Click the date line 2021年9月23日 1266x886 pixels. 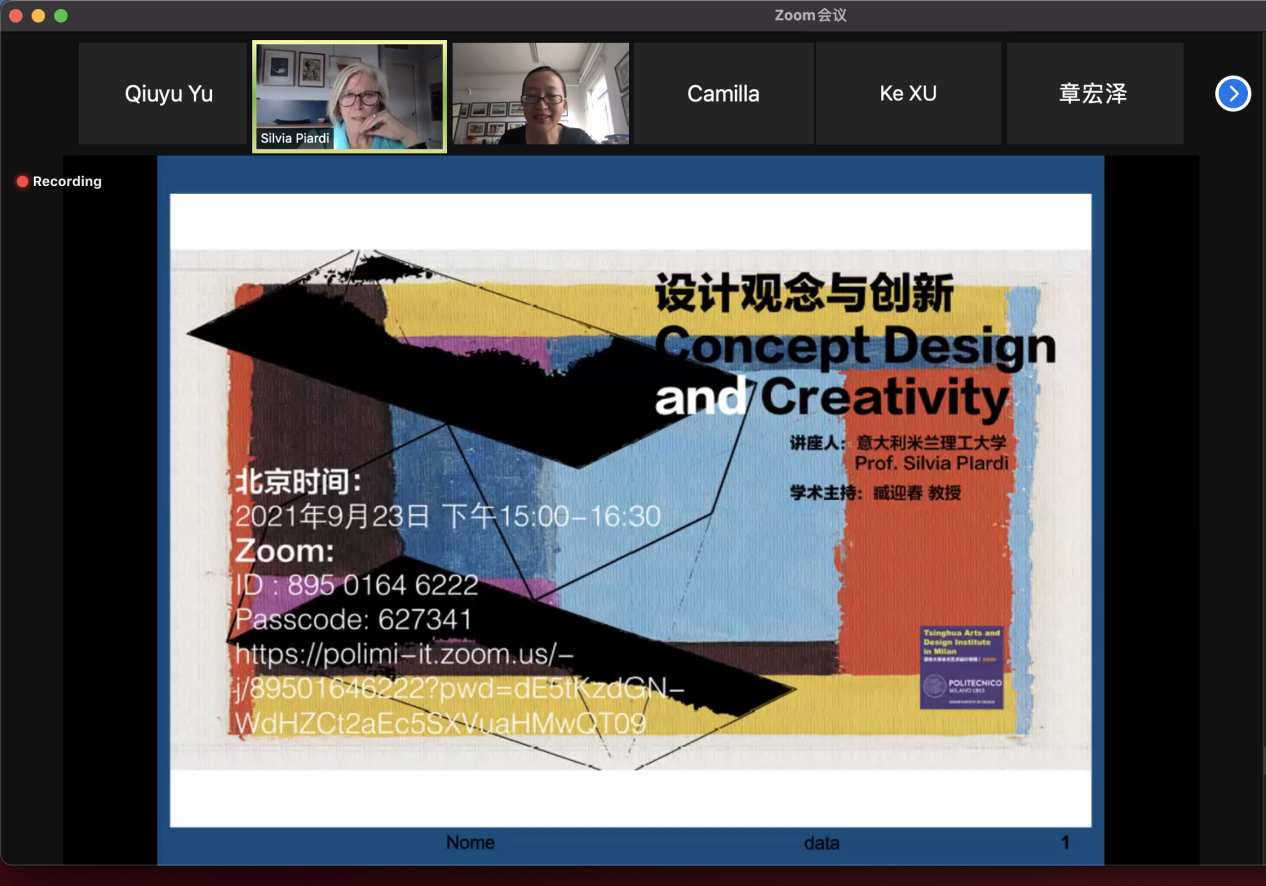tap(448, 516)
